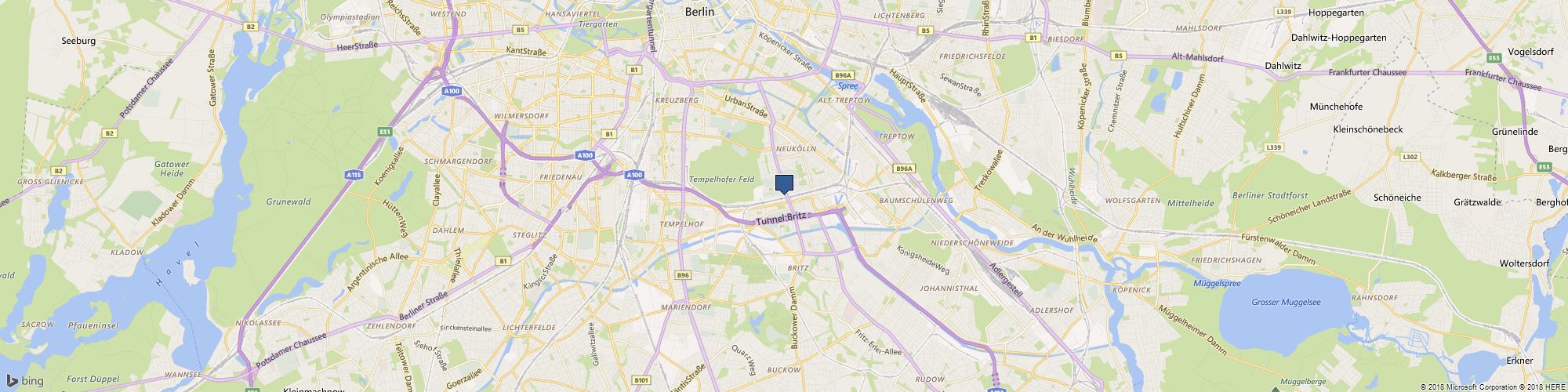Click the Grunewald forest label

coord(289,201)
